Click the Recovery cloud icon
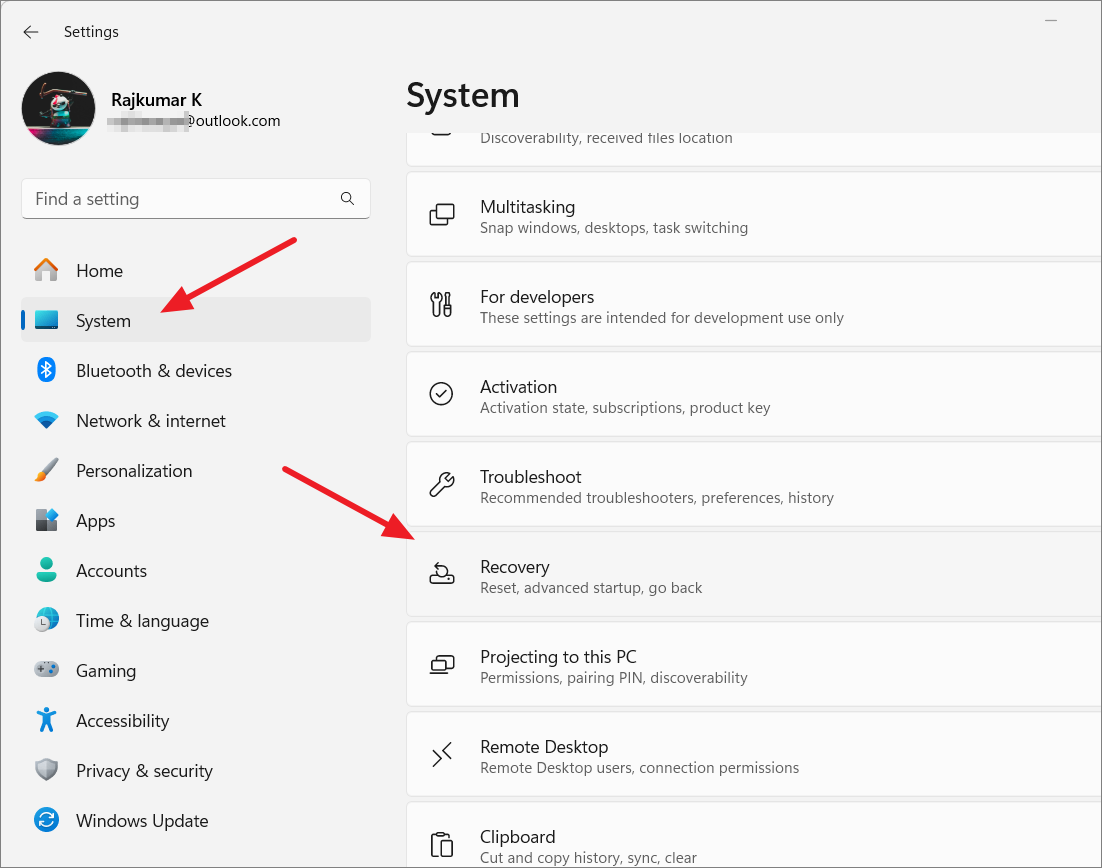 click(441, 574)
